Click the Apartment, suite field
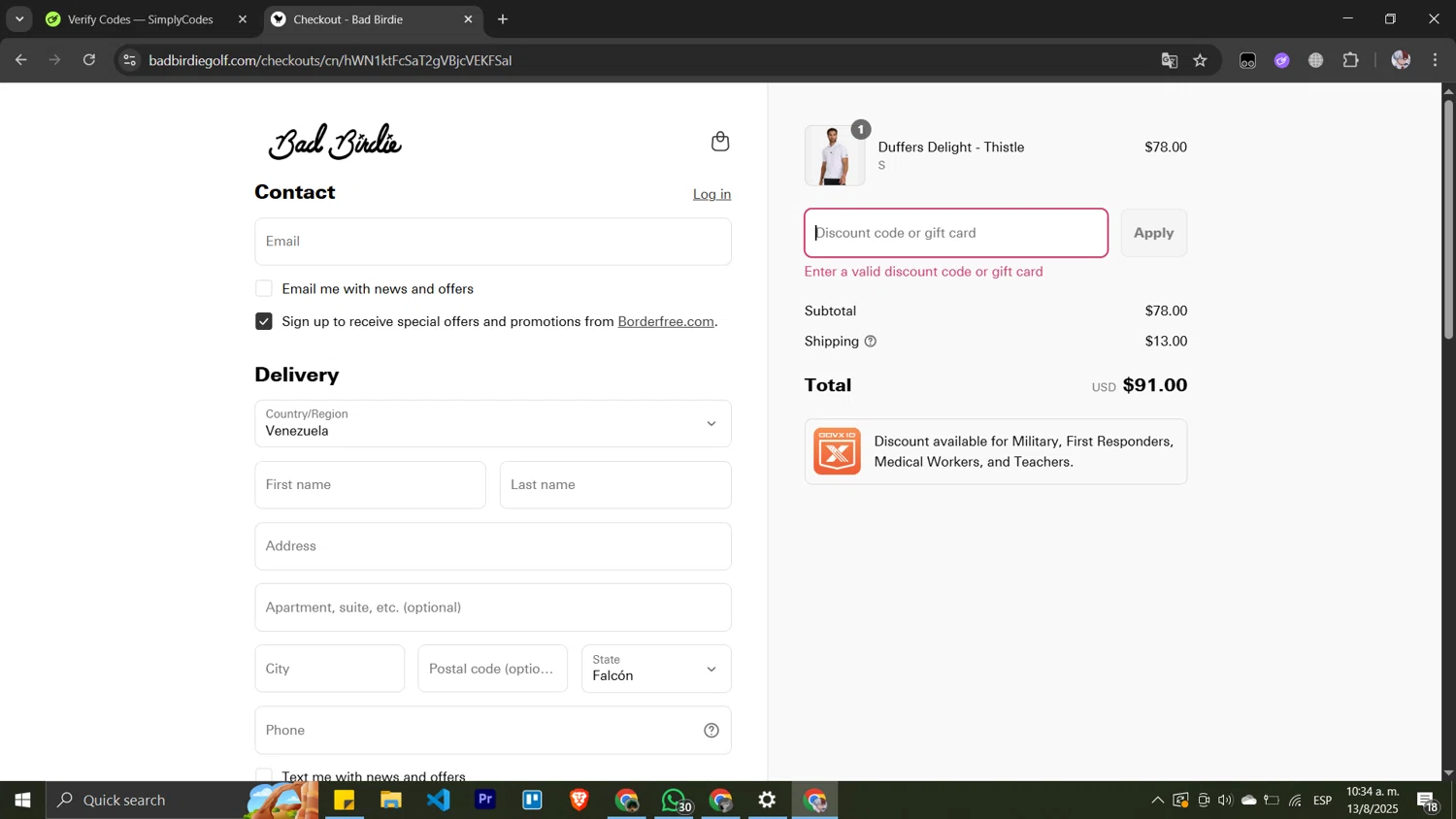The image size is (1456, 819). [493, 607]
